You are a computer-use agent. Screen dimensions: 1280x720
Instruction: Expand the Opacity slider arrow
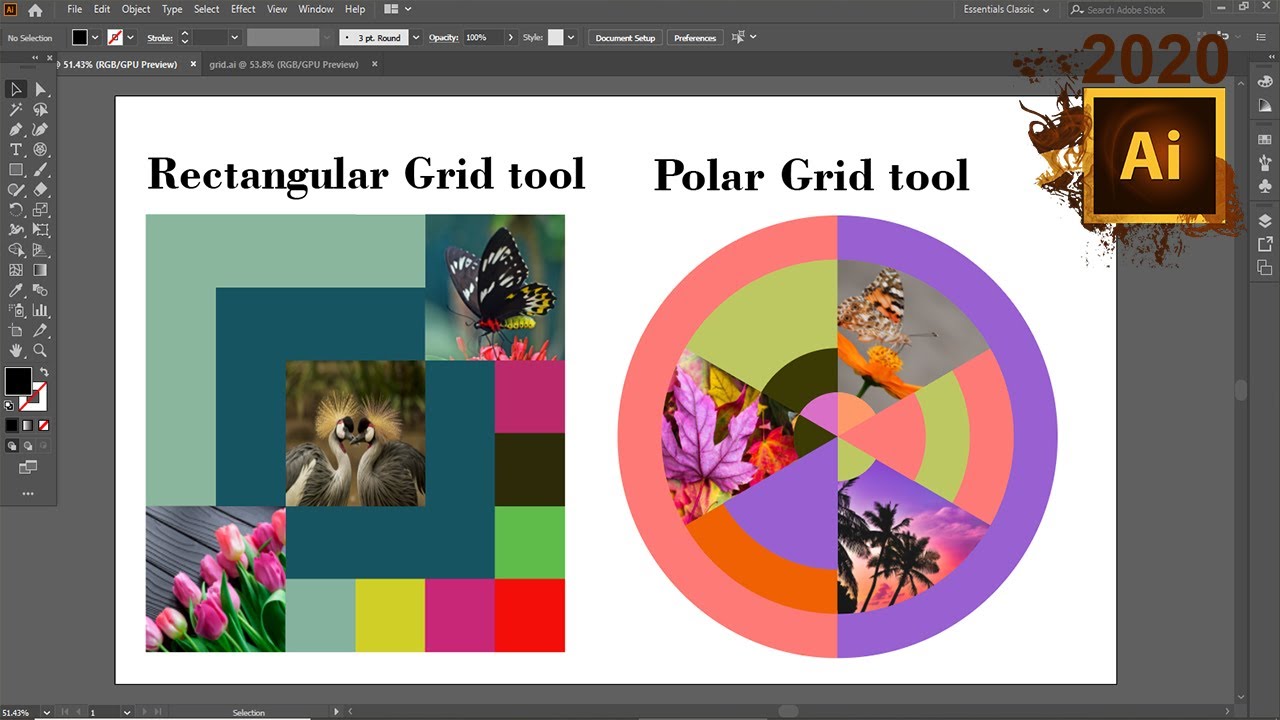tap(511, 37)
